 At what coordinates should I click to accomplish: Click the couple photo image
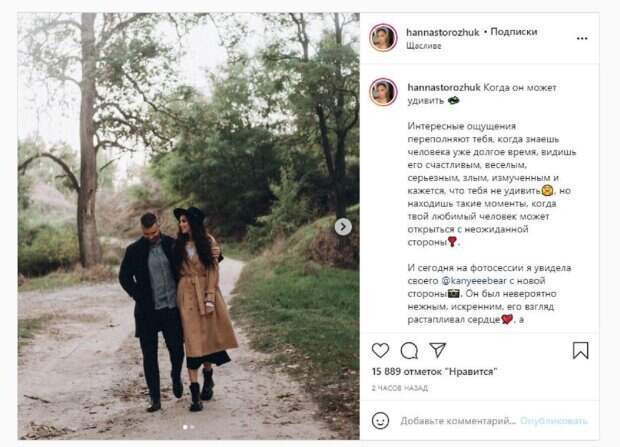[x=189, y=226]
